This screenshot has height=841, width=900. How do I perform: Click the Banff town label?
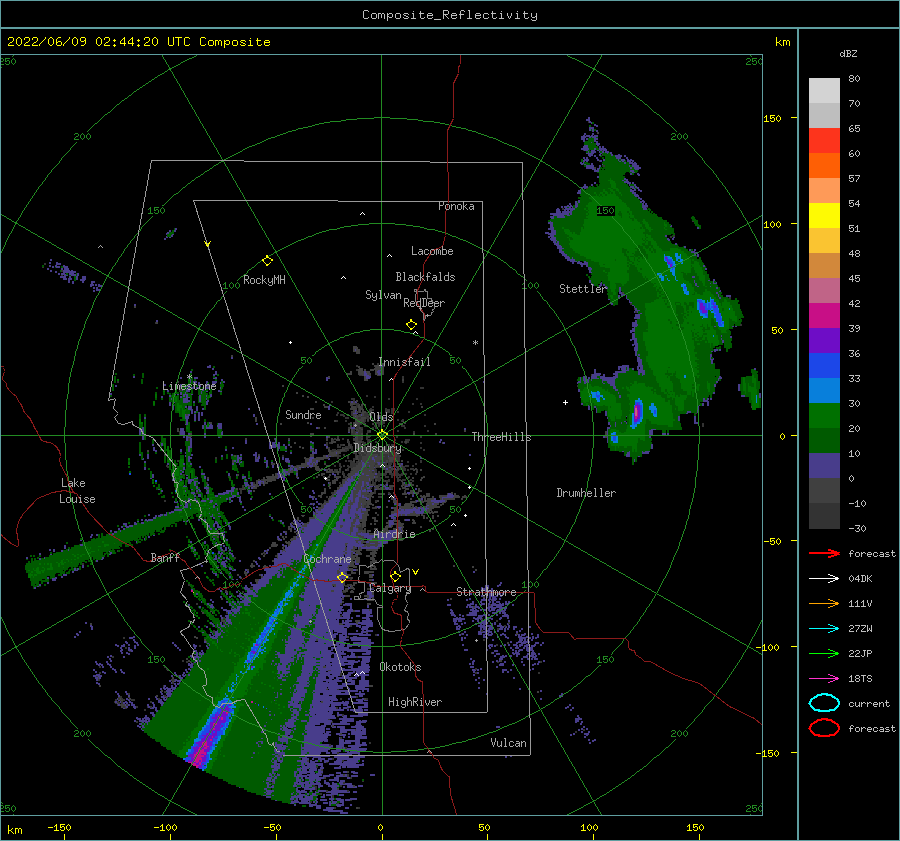pyautogui.click(x=165, y=557)
